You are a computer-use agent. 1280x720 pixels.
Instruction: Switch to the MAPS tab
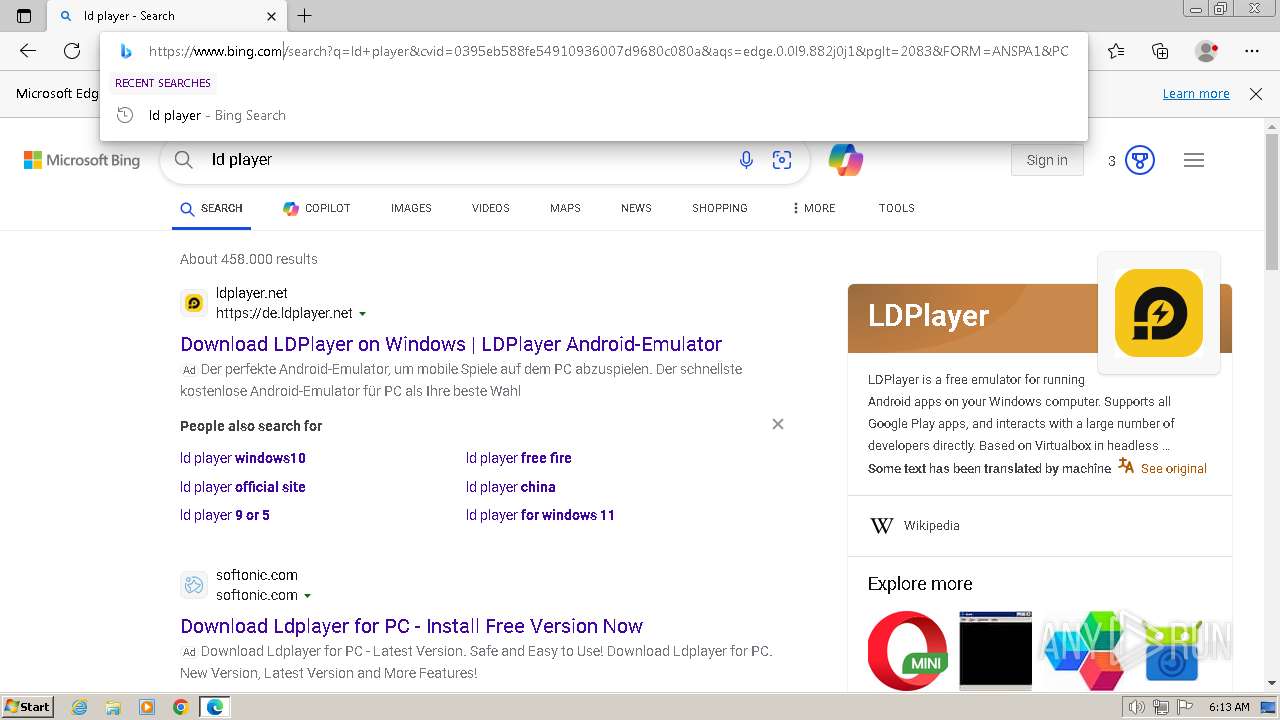(565, 208)
